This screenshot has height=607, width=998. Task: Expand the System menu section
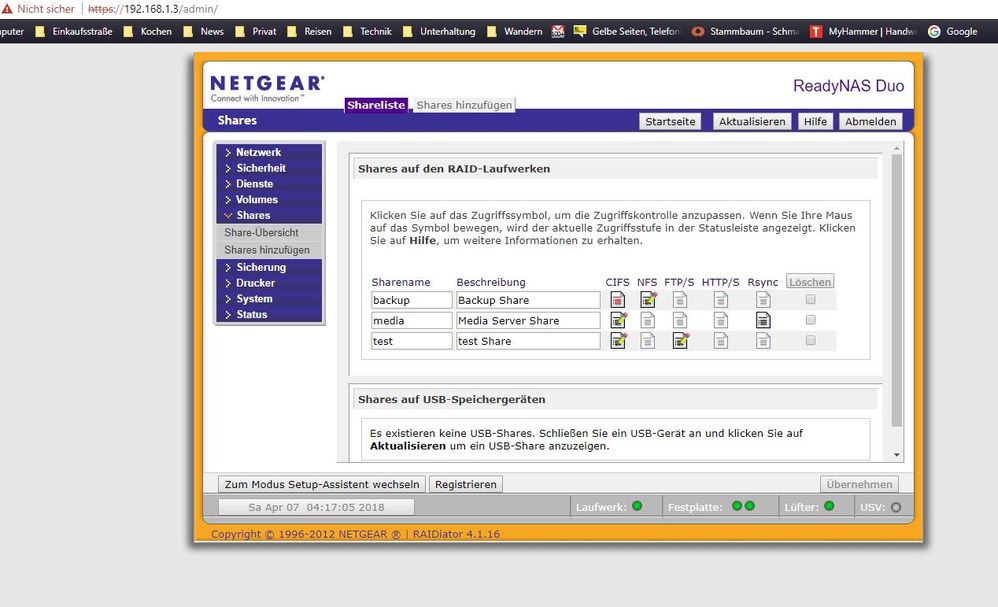269,298
